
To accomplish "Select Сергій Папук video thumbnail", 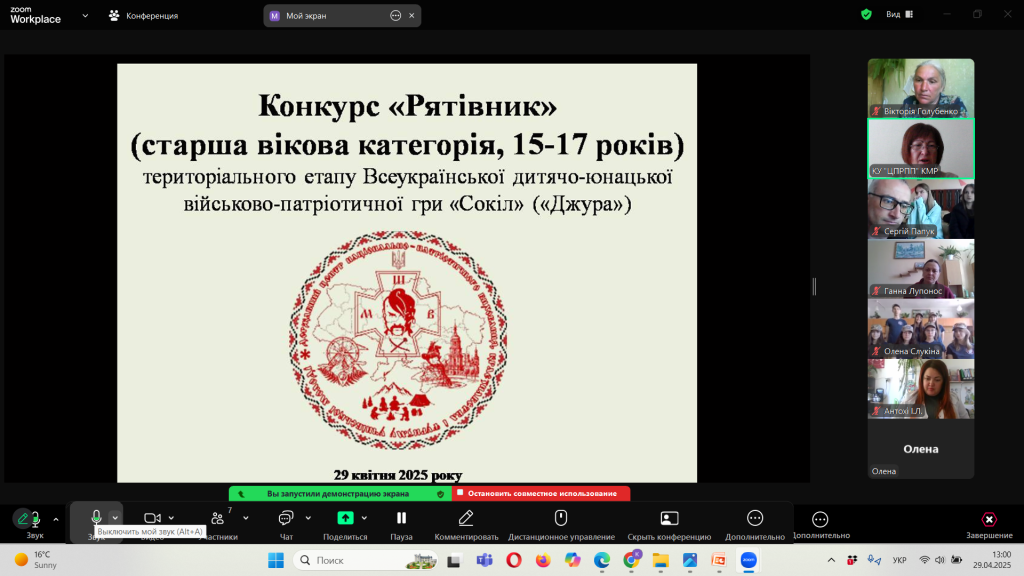I will 921,208.
